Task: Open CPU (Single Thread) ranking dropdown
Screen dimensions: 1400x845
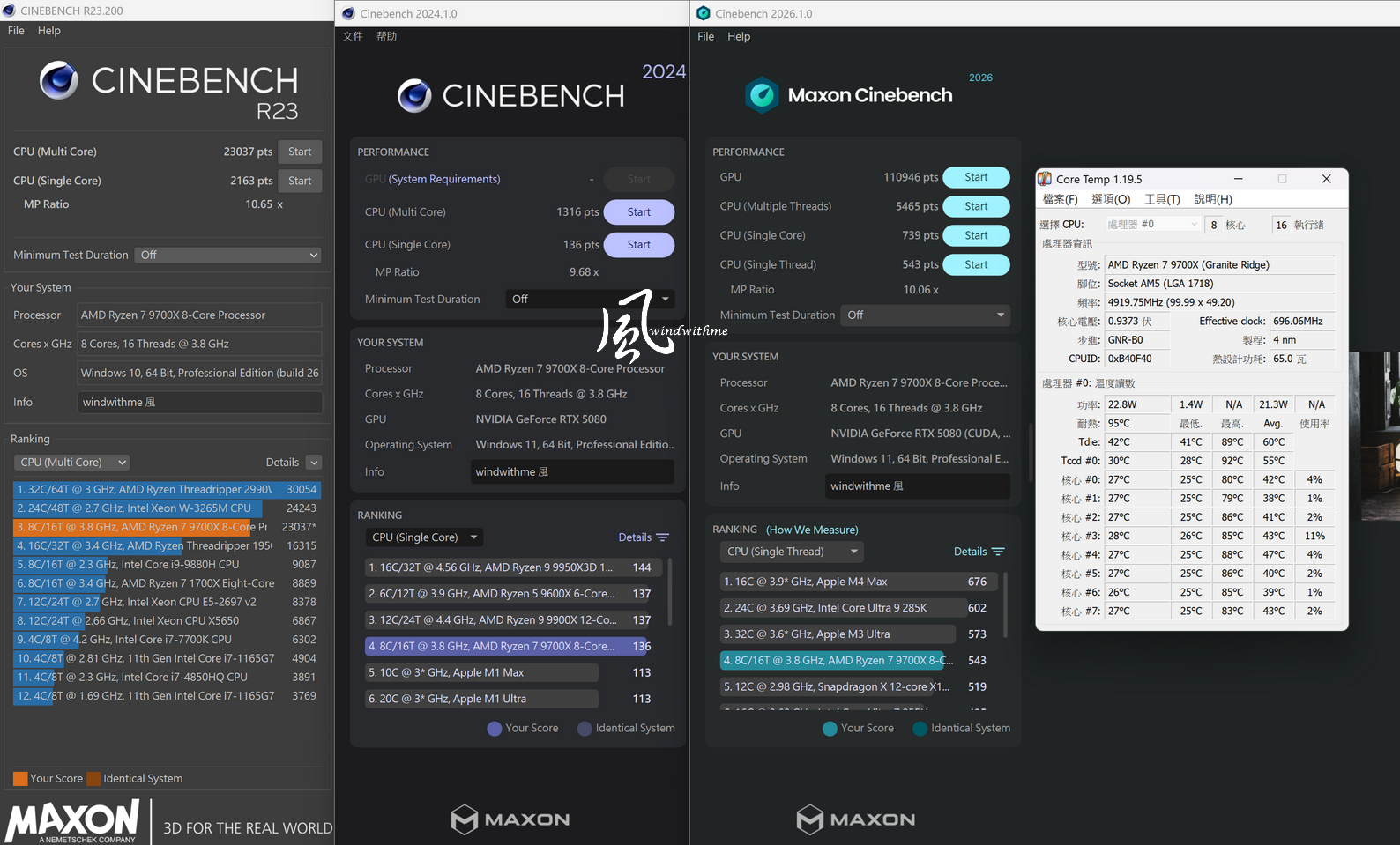Action: 791,552
